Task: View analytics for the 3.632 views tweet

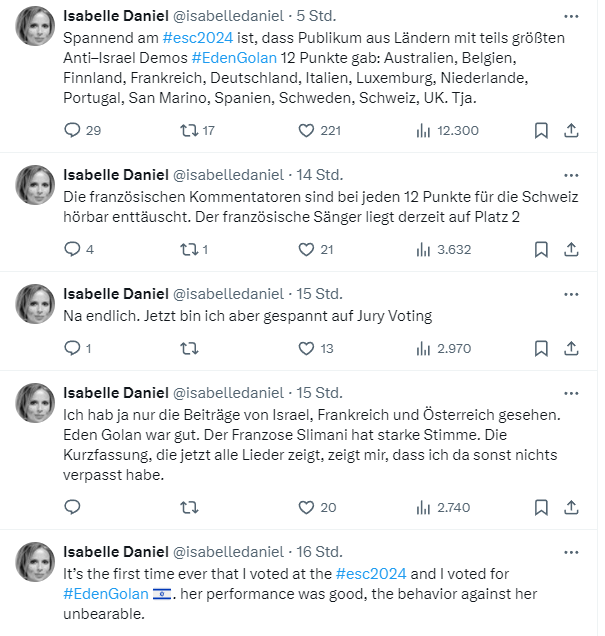Action: coord(444,249)
